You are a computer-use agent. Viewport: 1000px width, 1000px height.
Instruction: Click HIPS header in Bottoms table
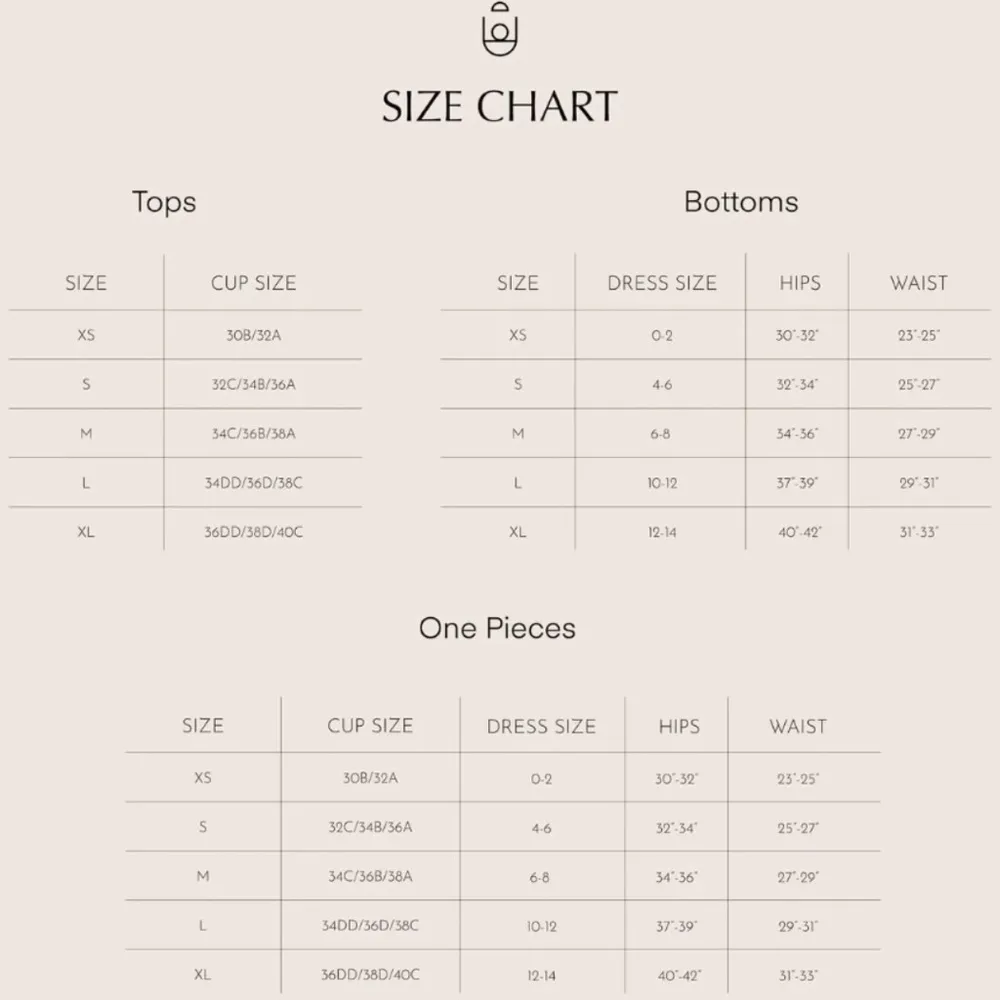(x=799, y=283)
